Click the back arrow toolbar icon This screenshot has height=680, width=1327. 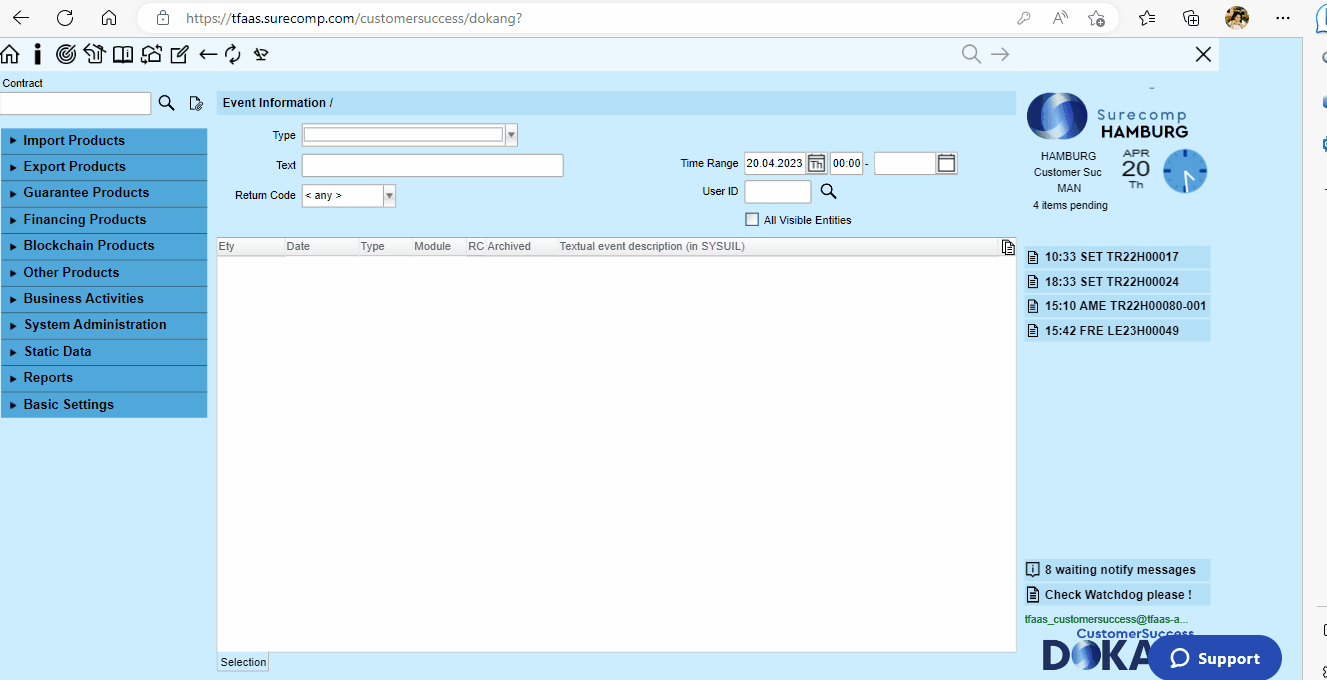pyautogui.click(x=208, y=54)
